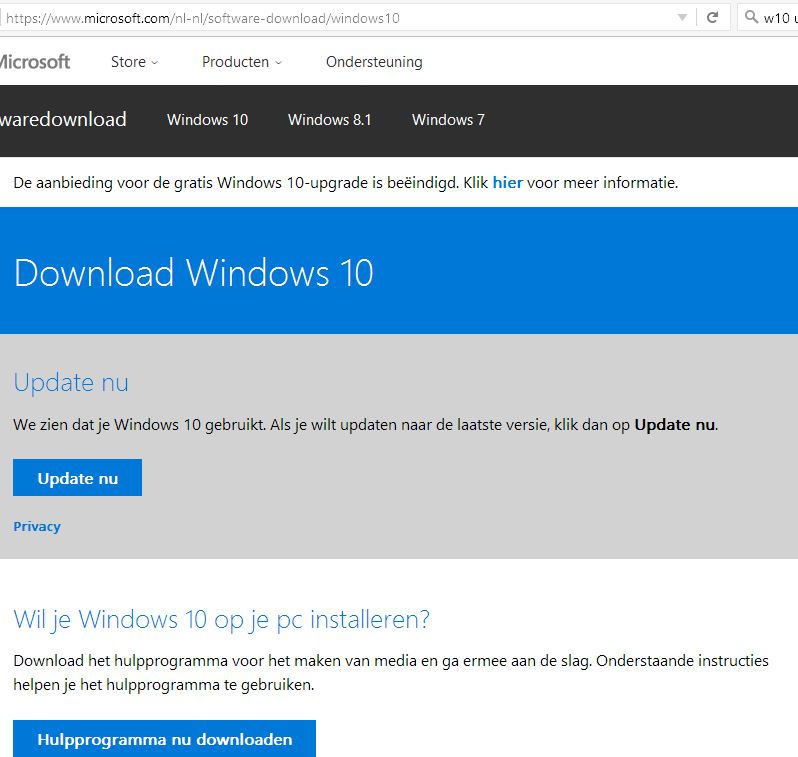Viewport: 798px width, 757px height.
Task: Reload the page with the refresh icon
Action: [712, 18]
